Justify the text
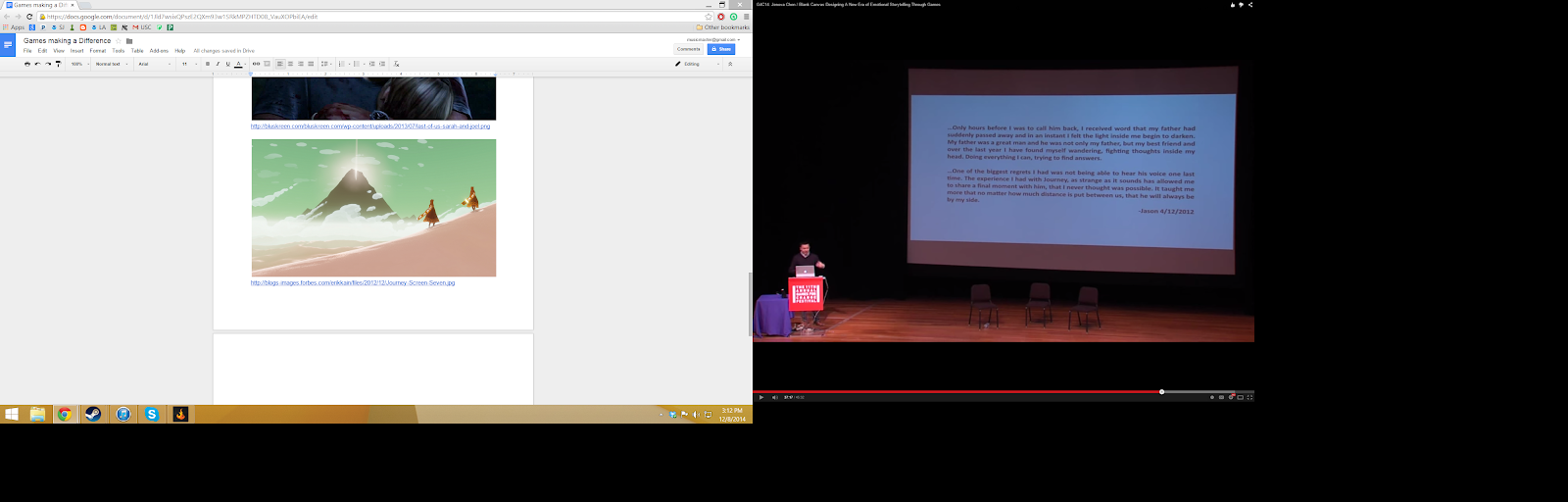 [311, 64]
